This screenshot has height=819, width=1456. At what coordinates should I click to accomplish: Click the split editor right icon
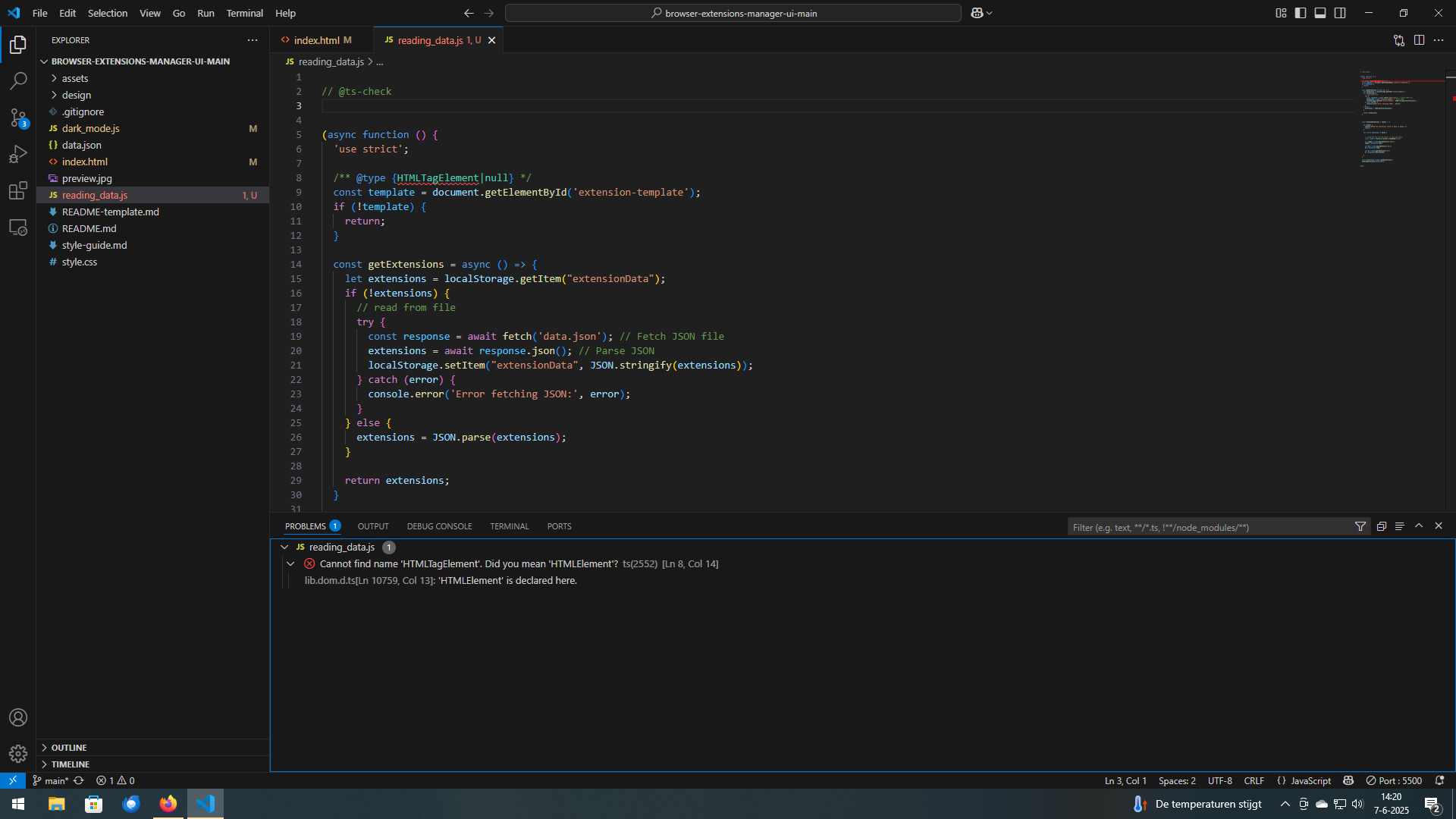click(x=1419, y=40)
